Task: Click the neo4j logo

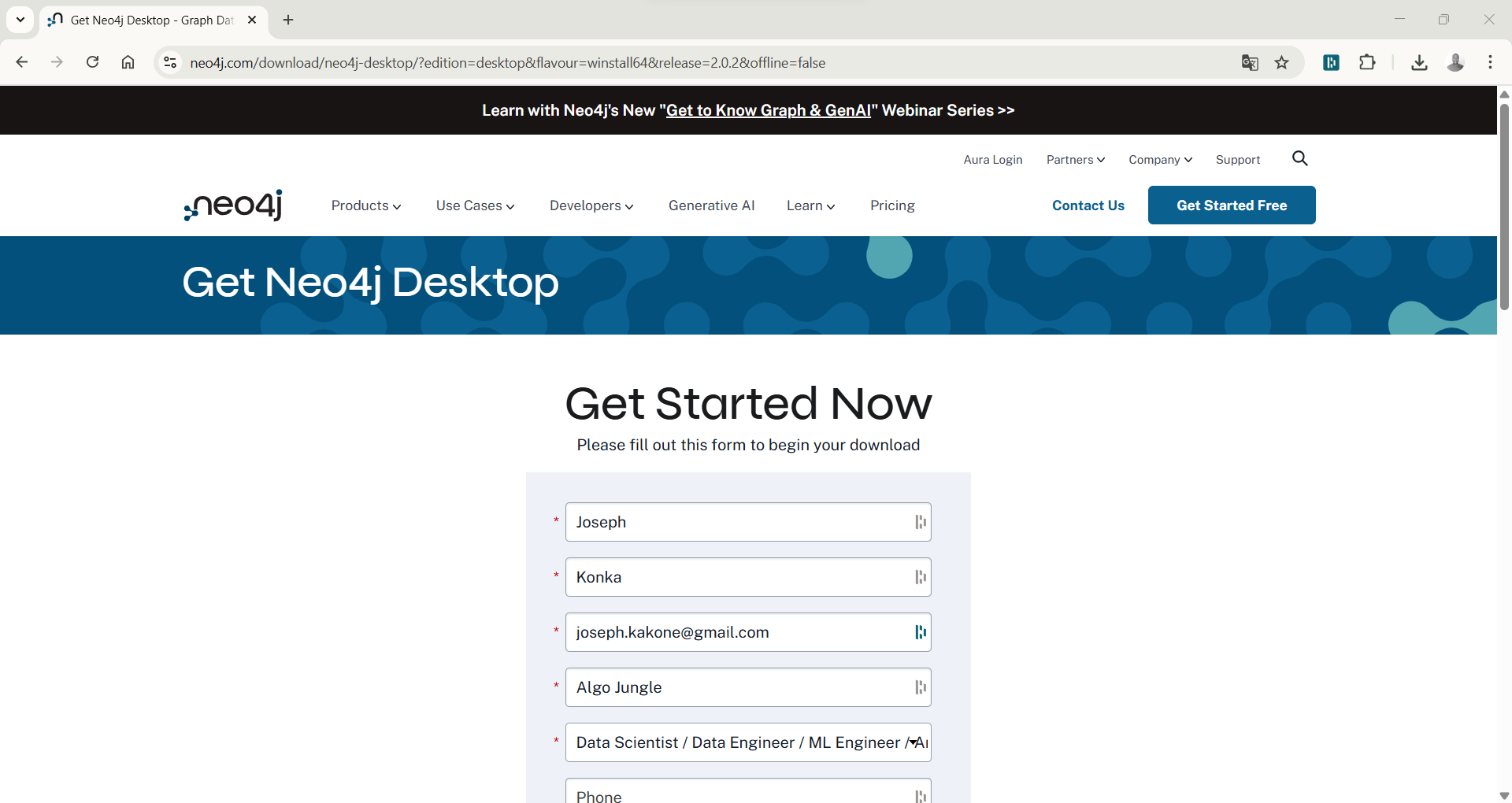Action: (233, 205)
